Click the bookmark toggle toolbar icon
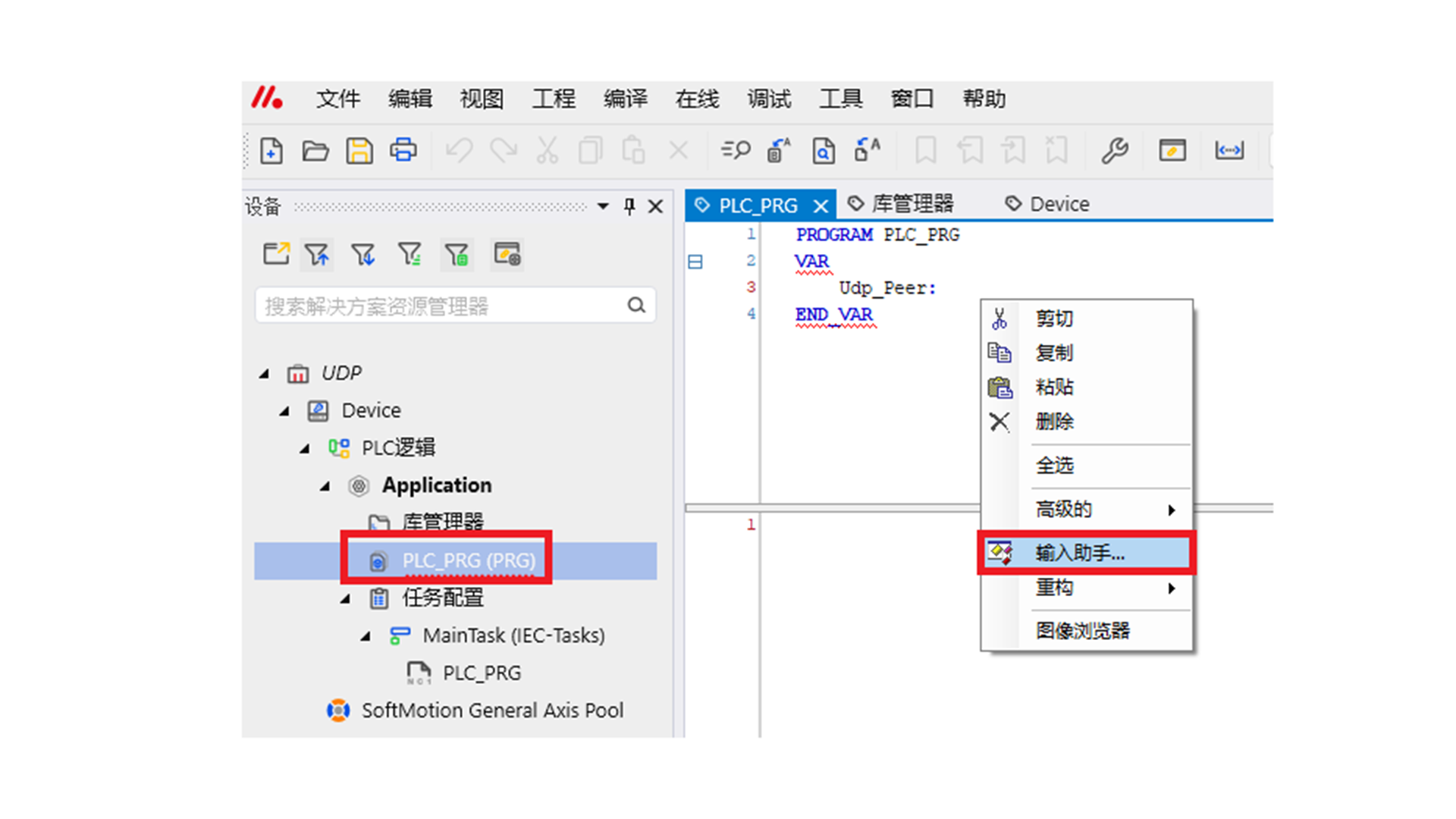The height and width of the screenshot is (819, 1456). point(925,151)
